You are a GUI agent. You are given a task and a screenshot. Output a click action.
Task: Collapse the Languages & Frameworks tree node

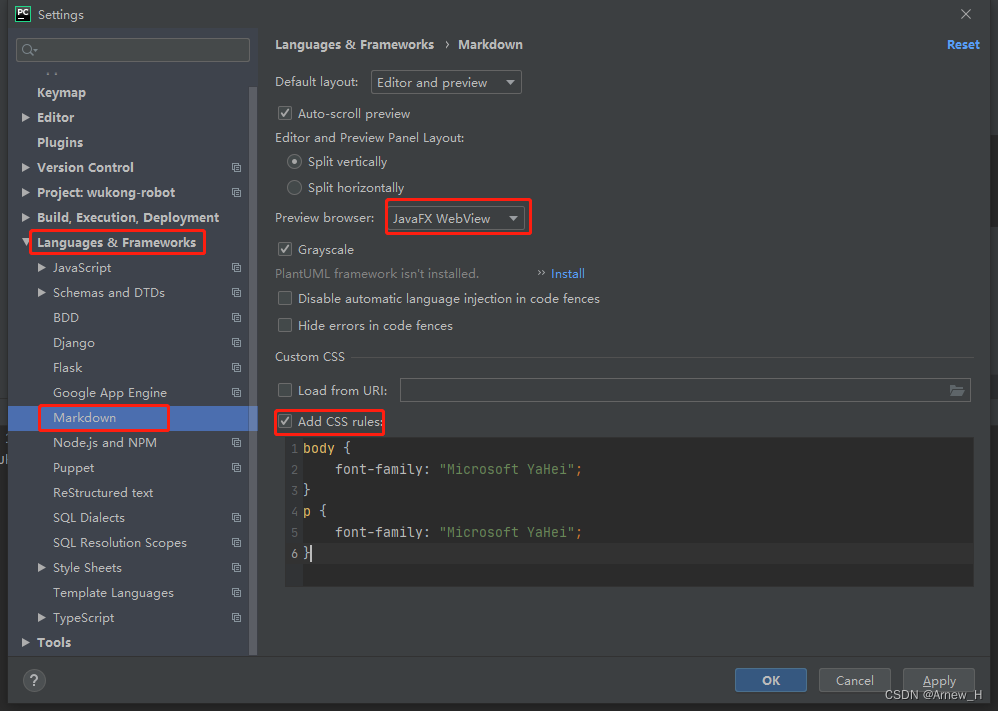pyautogui.click(x=26, y=242)
